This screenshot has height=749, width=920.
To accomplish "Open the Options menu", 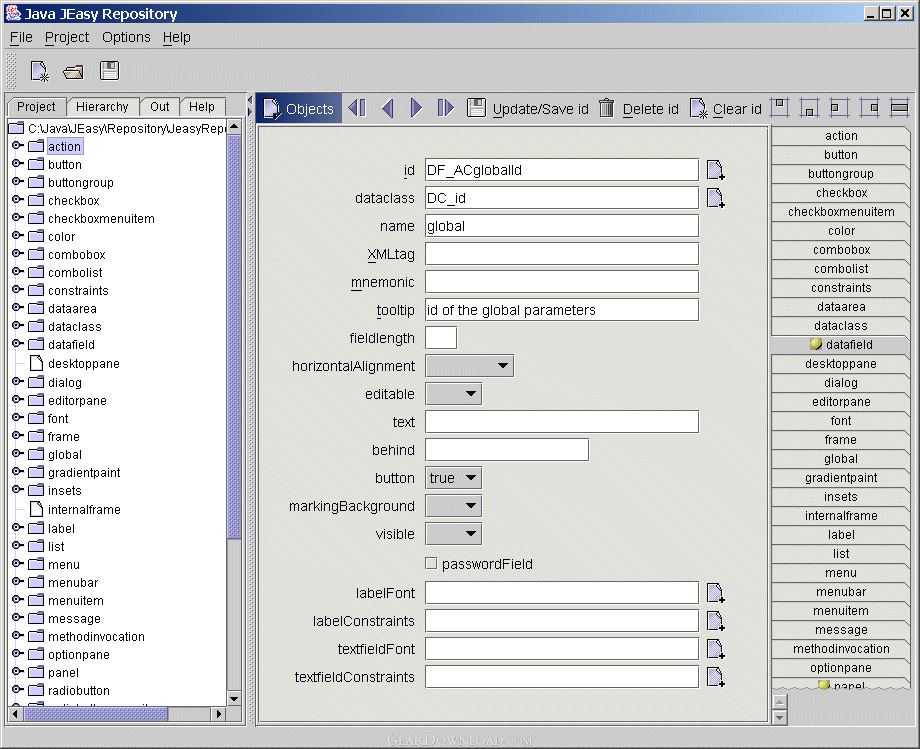I will click(x=126, y=38).
